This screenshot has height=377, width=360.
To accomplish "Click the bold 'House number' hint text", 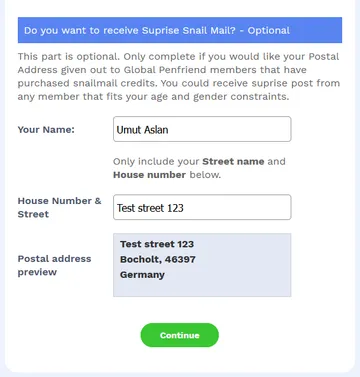I will [x=149, y=175].
